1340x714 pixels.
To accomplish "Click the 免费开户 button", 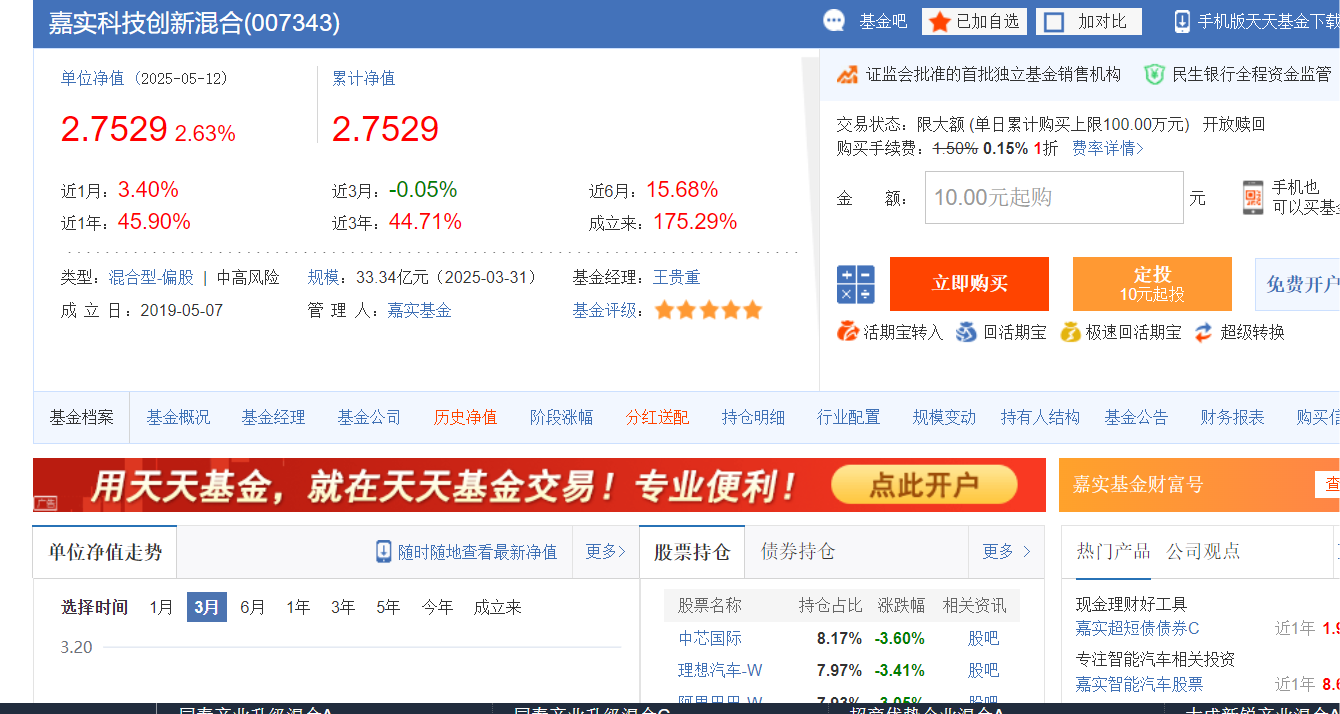I will 1298,284.
